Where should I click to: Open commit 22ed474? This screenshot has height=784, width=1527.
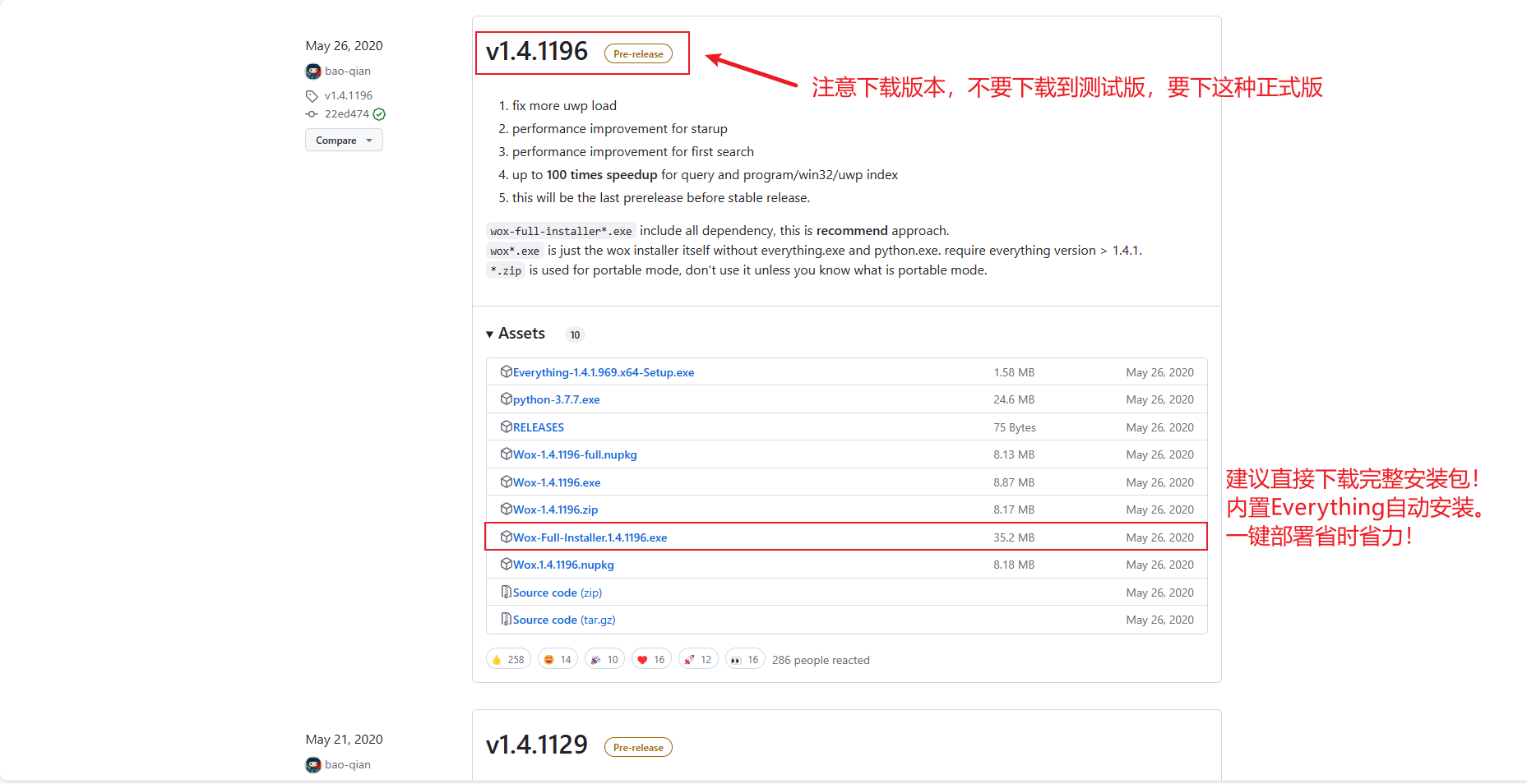pos(347,114)
